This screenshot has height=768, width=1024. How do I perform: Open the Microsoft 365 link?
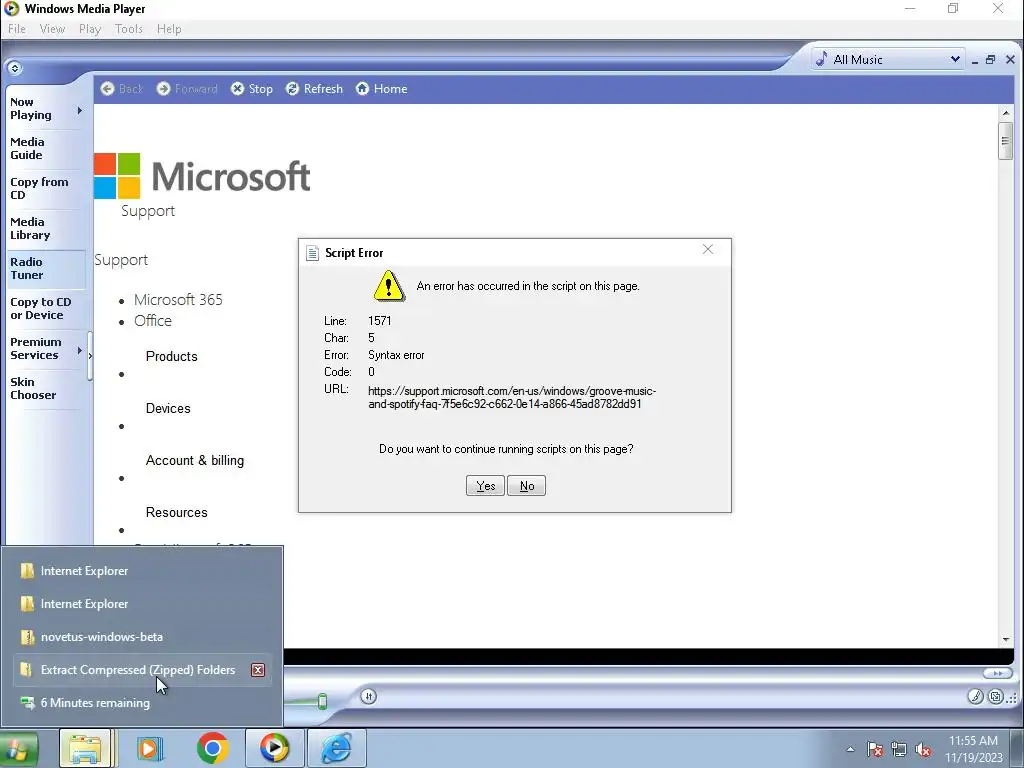point(178,300)
